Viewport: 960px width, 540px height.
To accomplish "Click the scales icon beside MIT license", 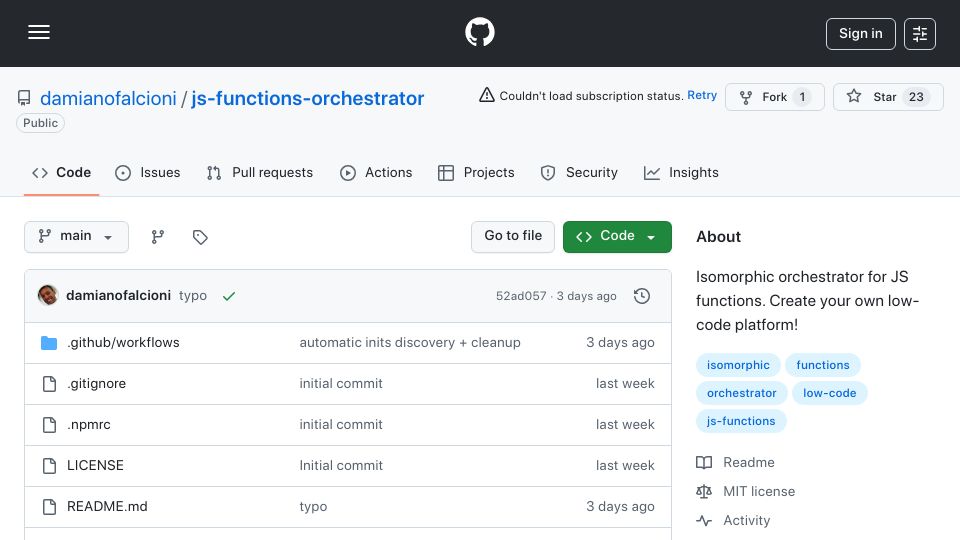I will pyautogui.click(x=704, y=491).
